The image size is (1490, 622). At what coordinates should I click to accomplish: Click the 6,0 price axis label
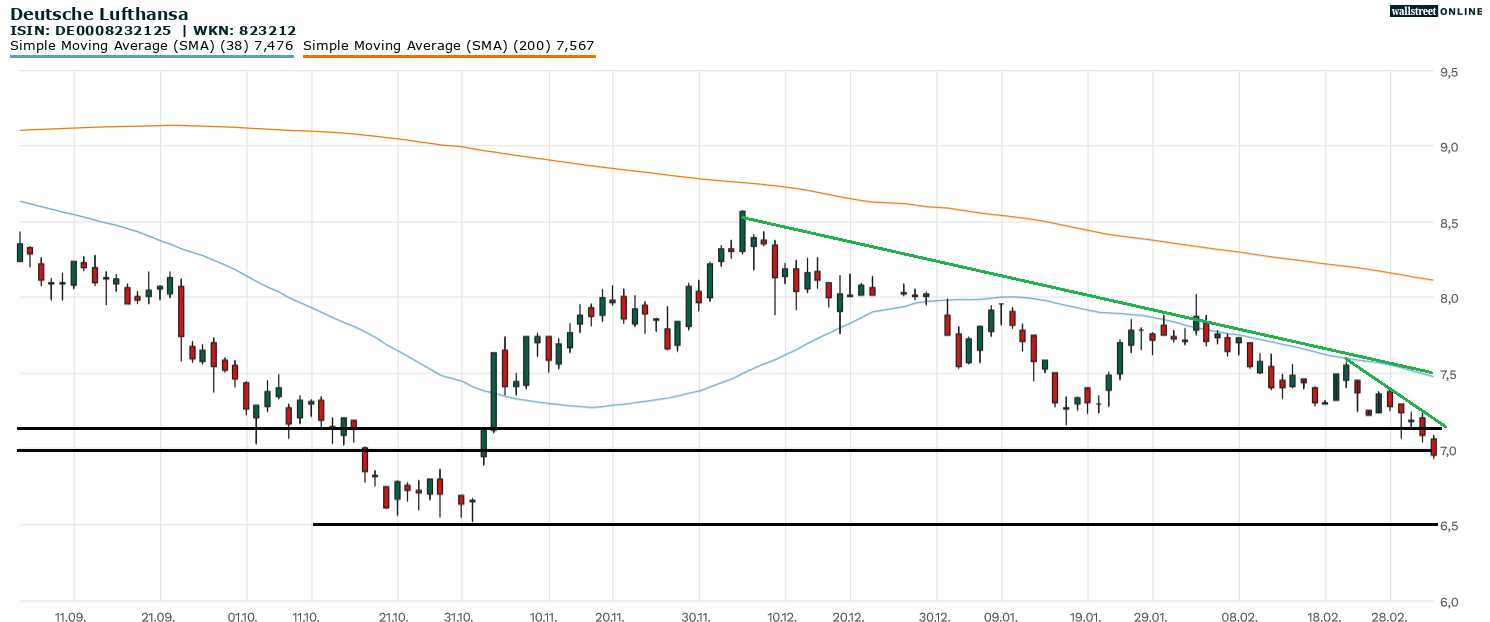(x=1448, y=602)
